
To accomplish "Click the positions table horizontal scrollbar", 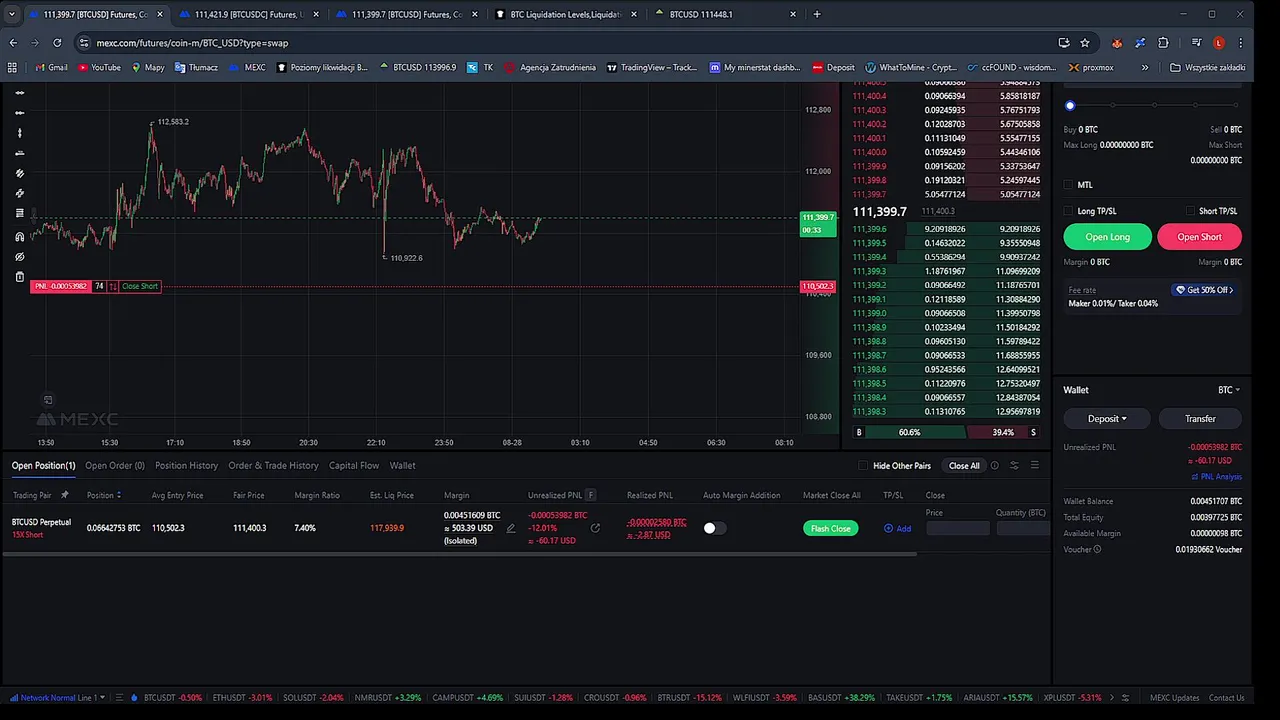I will point(459,555).
